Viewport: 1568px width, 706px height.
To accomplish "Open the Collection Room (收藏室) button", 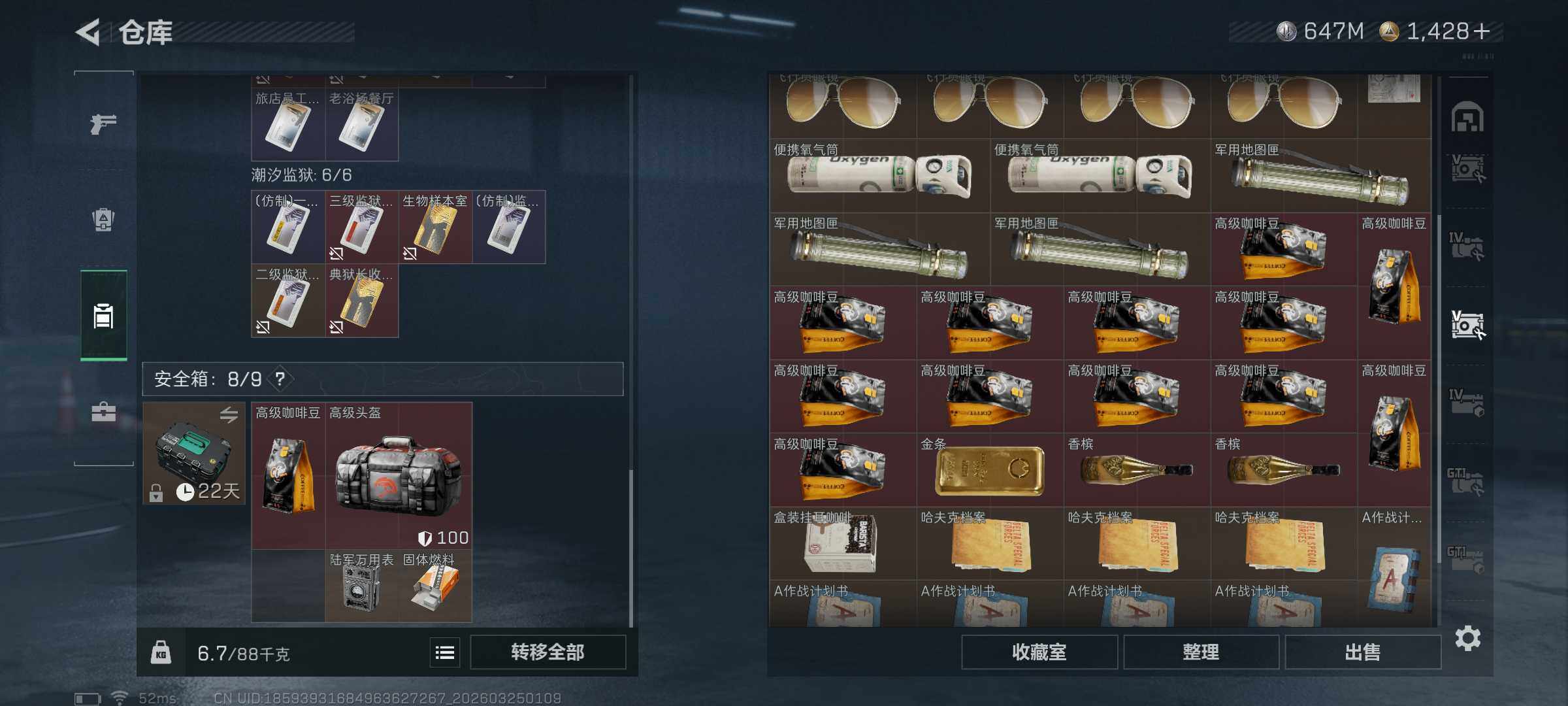I will point(1039,652).
